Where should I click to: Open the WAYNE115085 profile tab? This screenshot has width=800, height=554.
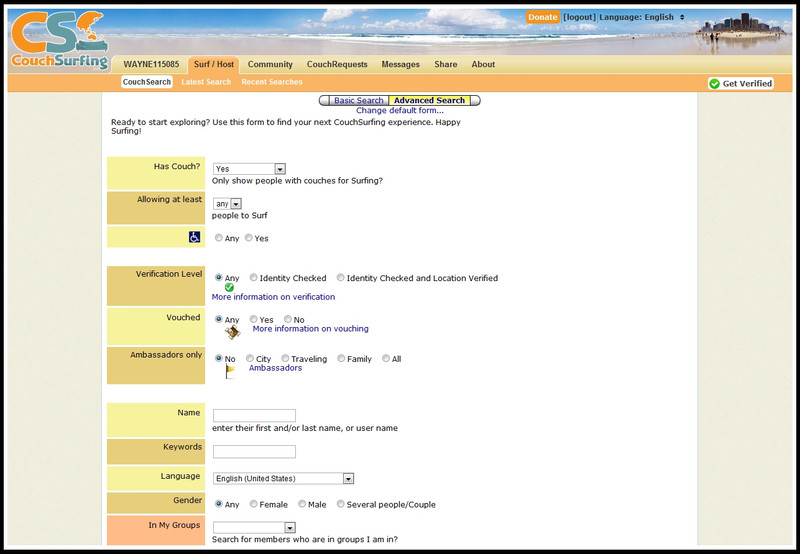[x=152, y=64]
